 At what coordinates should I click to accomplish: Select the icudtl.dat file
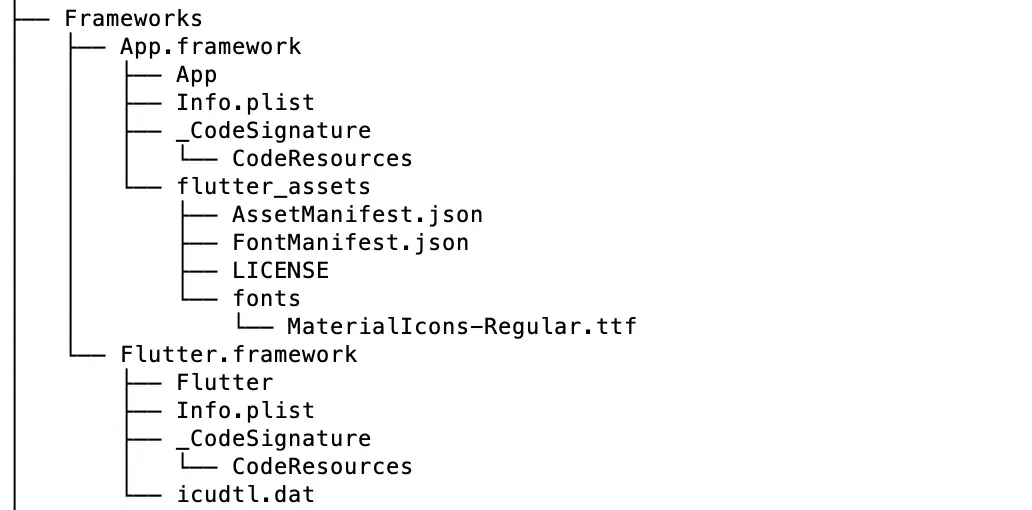point(245,494)
